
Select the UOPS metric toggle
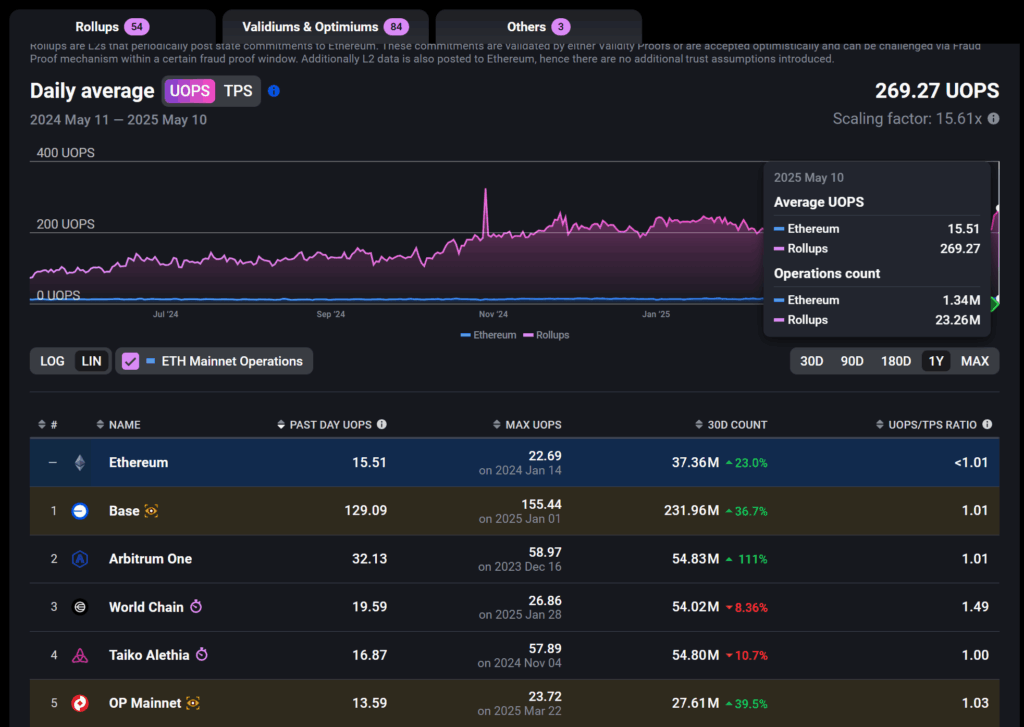189,91
